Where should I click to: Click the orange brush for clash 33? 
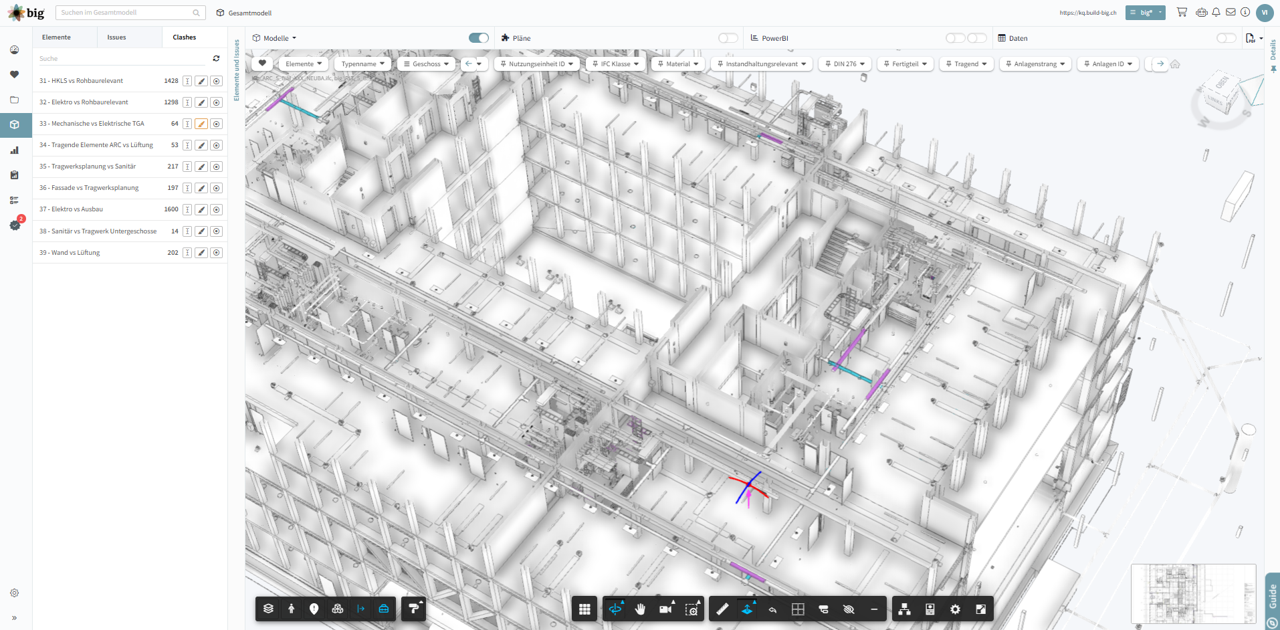pyautogui.click(x=201, y=124)
